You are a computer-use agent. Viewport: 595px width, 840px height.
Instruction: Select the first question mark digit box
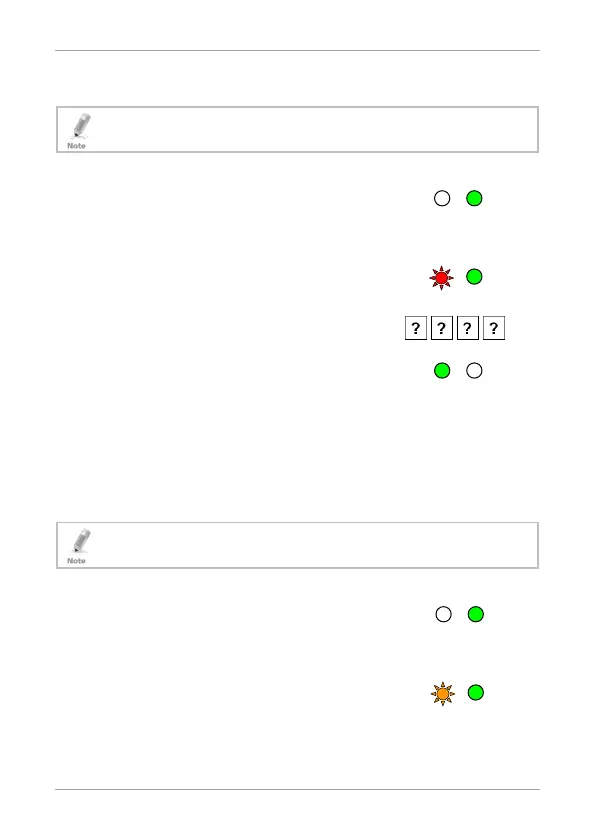[x=416, y=328]
